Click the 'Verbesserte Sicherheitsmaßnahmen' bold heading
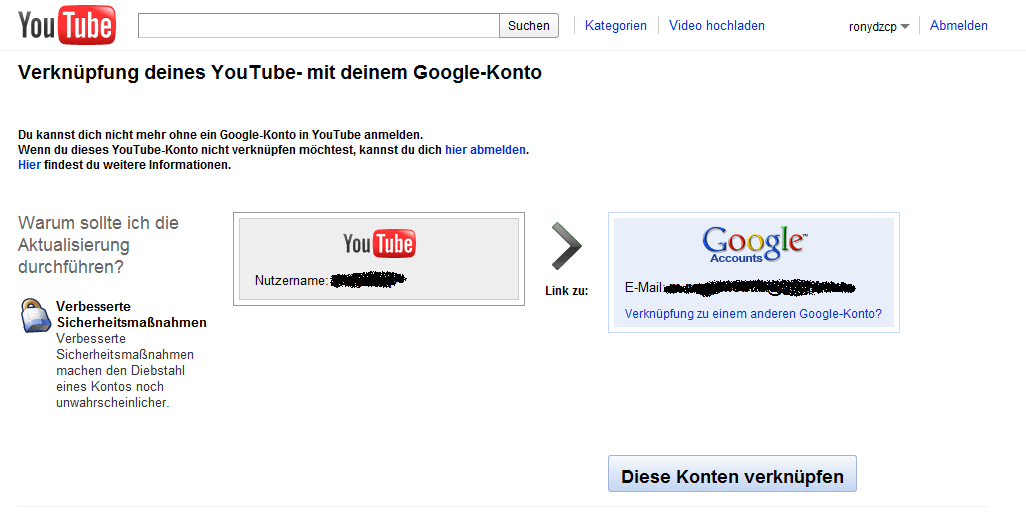 [132, 314]
